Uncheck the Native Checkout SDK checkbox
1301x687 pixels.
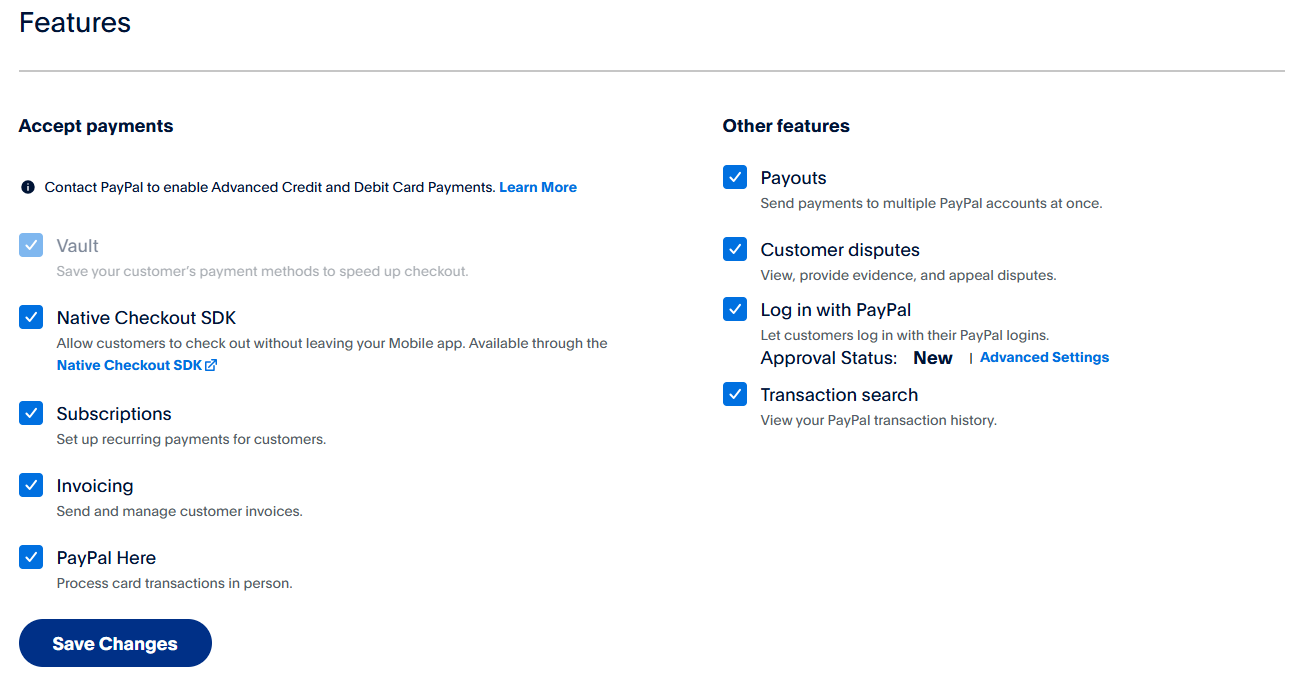31,317
